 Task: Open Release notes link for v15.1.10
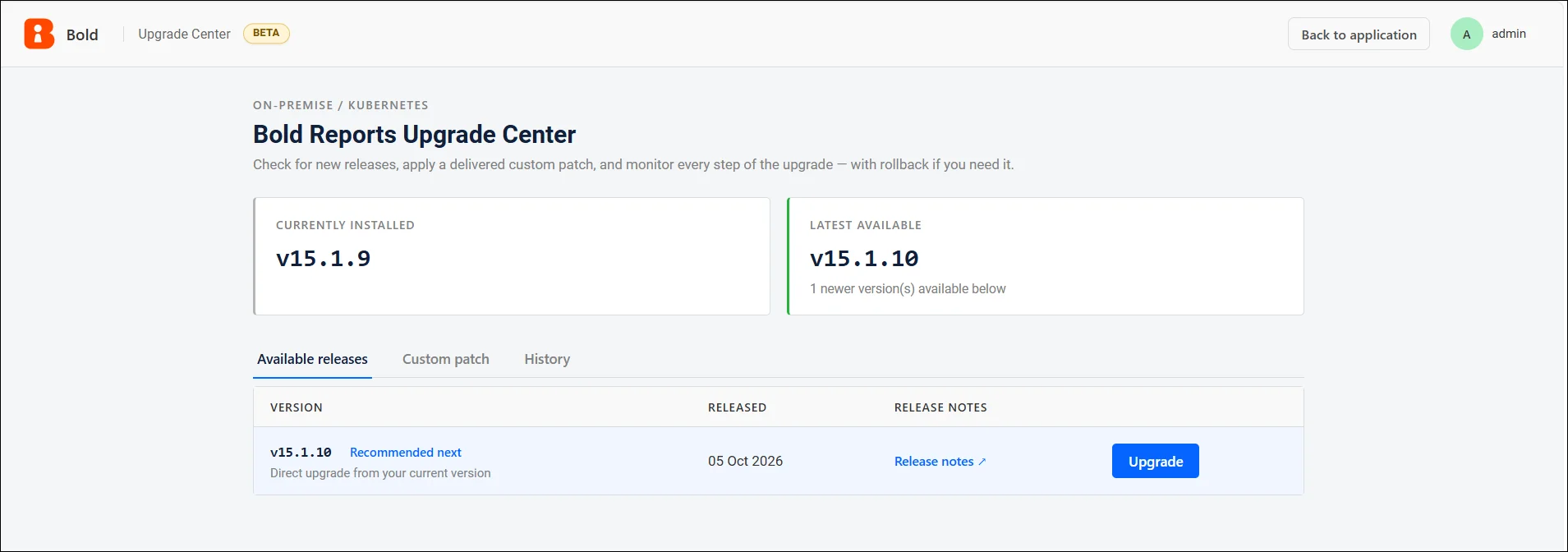(940, 462)
